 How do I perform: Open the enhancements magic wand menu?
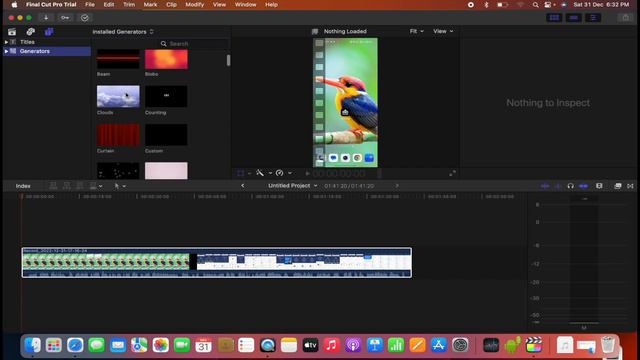(264, 173)
